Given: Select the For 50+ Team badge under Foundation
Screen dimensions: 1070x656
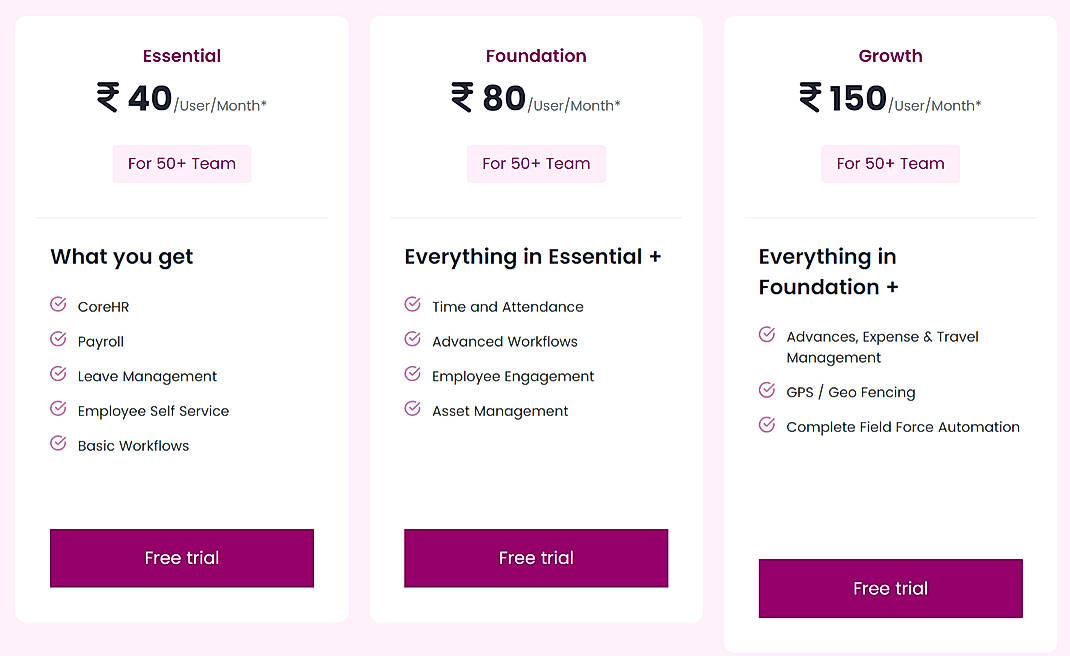Looking at the screenshot, I should [x=536, y=163].
